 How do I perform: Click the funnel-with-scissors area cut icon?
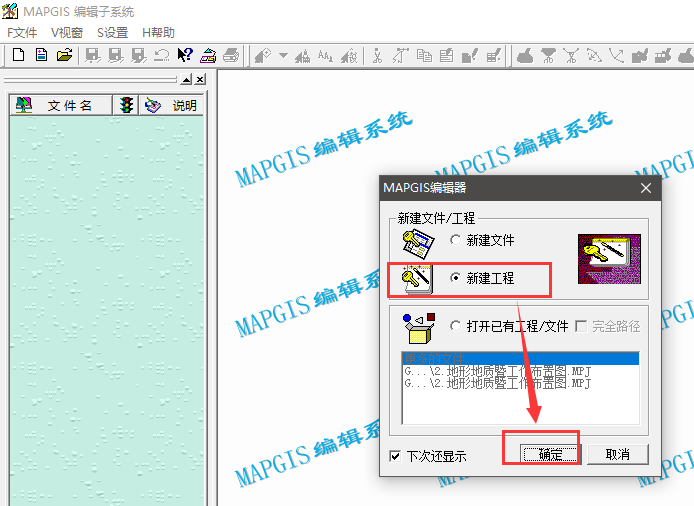click(x=548, y=56)
